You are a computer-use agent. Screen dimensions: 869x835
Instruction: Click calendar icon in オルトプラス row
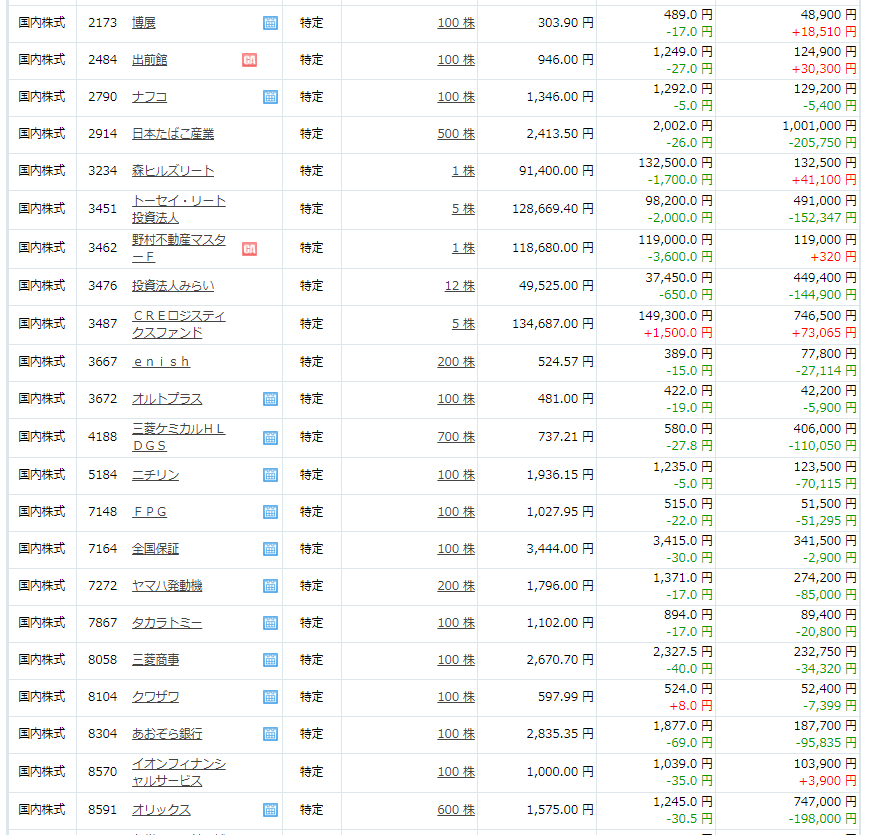(270, 399)
